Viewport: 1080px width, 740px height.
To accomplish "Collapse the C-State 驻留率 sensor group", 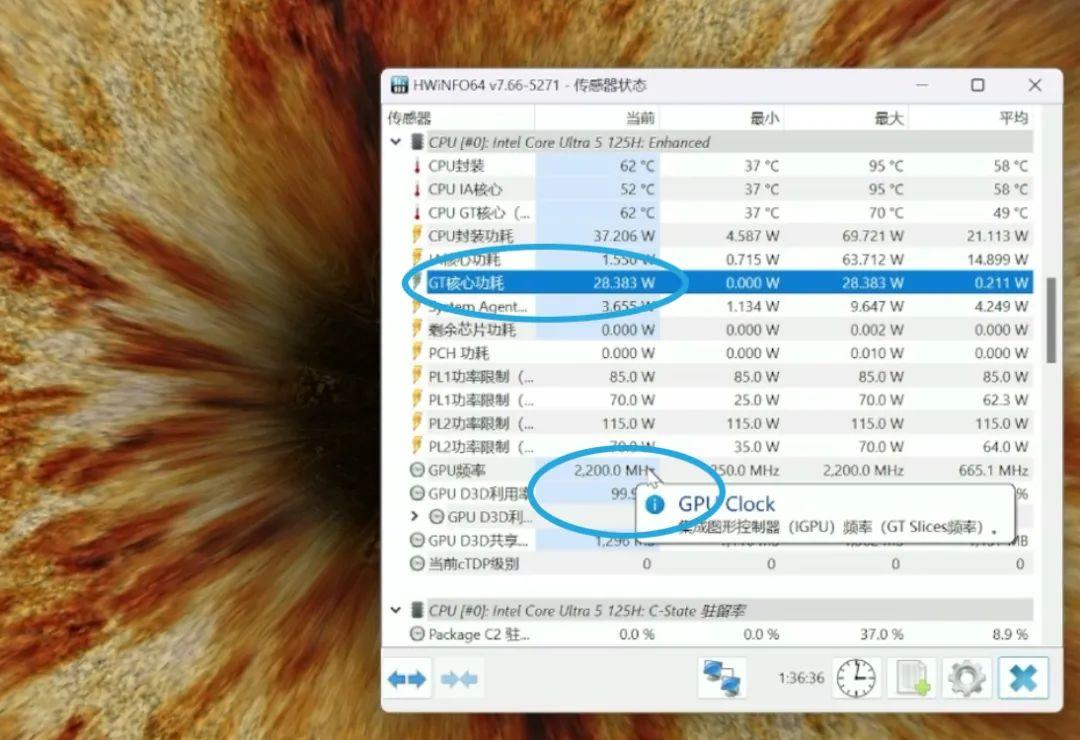I will [396, 610].
